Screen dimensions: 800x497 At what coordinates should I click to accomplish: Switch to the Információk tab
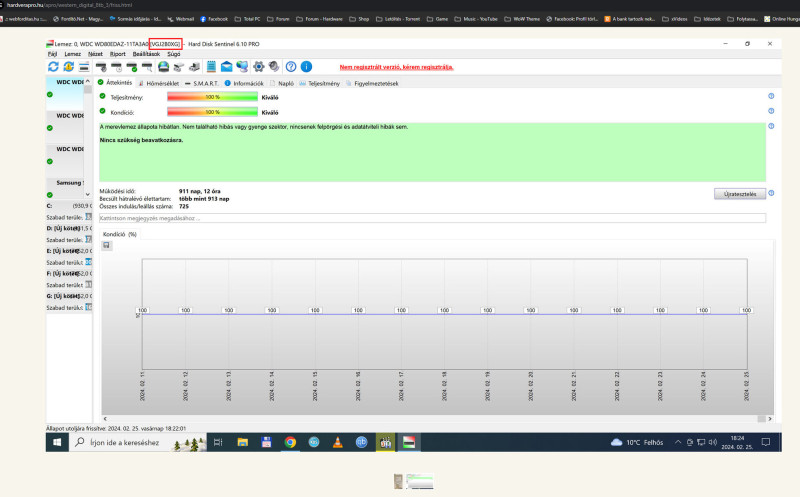pos(244,83)
